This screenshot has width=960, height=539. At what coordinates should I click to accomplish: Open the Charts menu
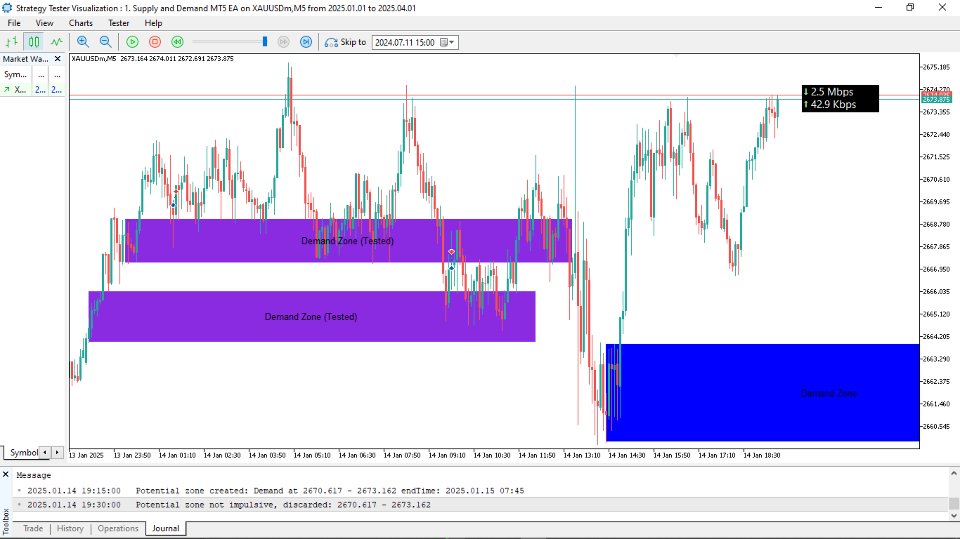81,23
